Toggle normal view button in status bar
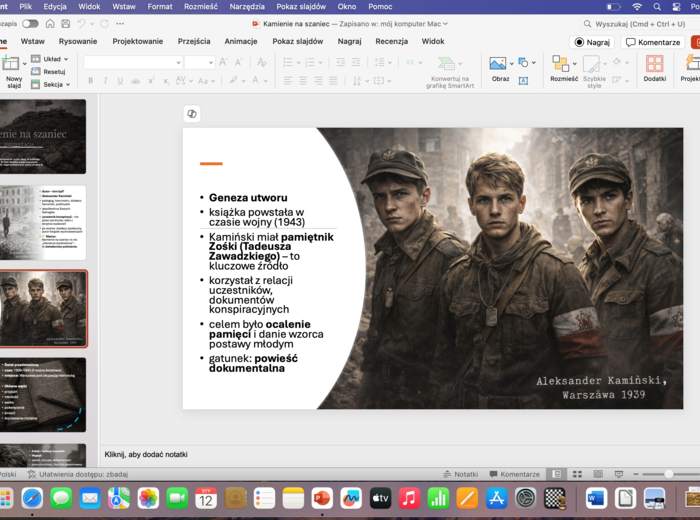Screen dimensions: 700x520 [557, 474]
